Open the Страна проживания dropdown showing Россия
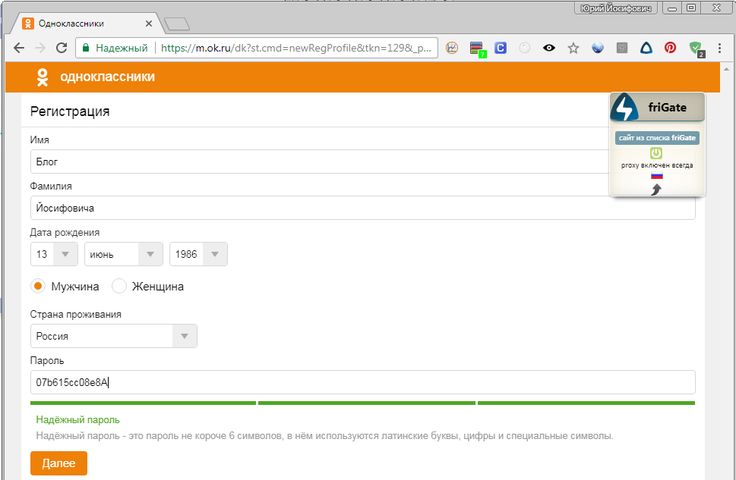This screenshot has width=736, height=480. click(x=114, y=336)
